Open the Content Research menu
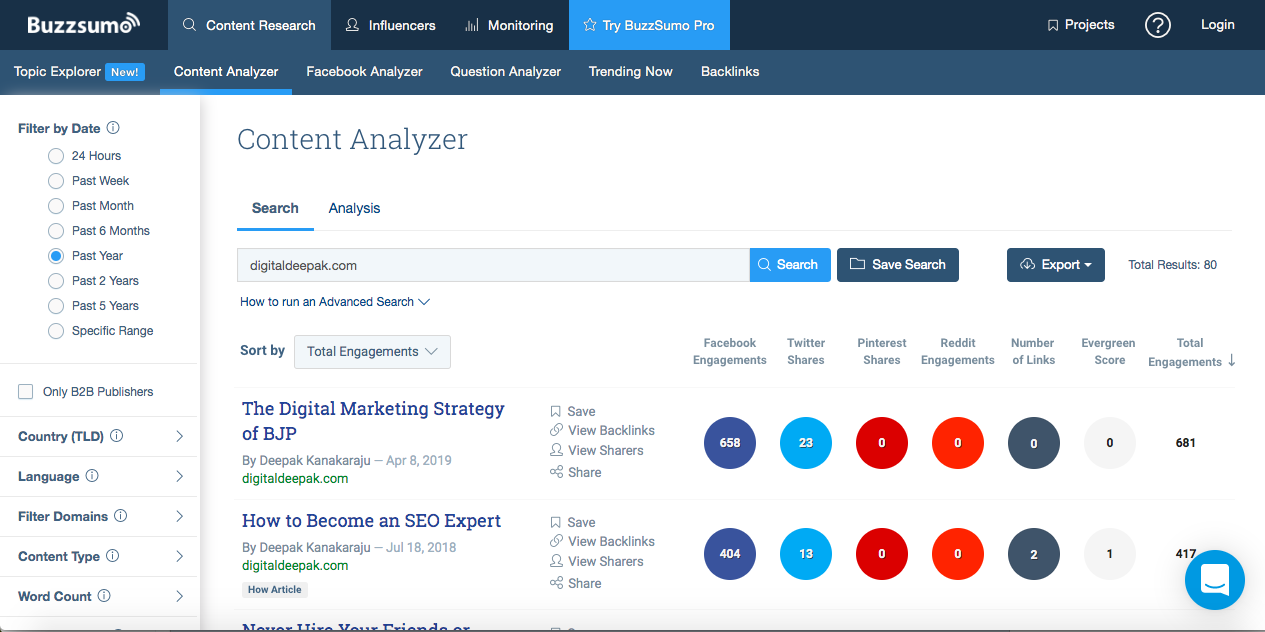 pyautogui.click(x=249, y=25)
